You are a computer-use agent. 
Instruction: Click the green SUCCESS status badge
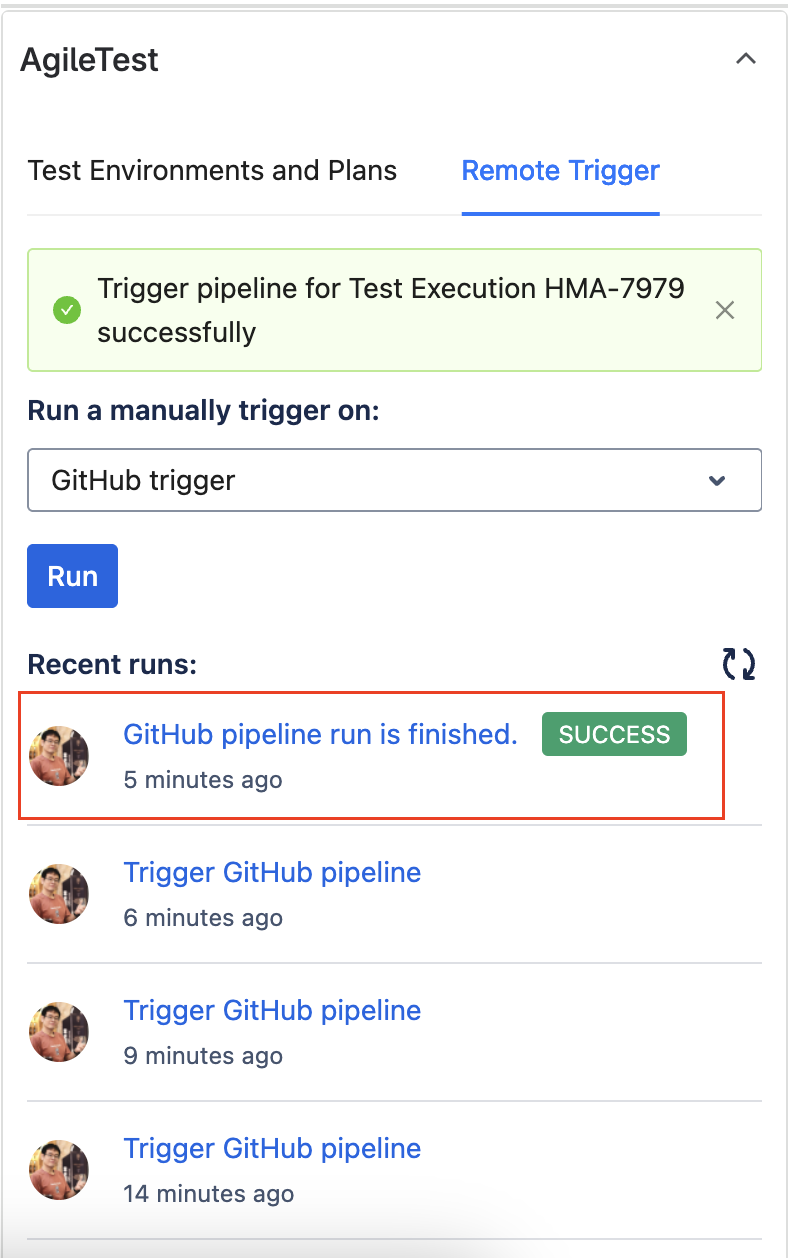click(614, 735)
